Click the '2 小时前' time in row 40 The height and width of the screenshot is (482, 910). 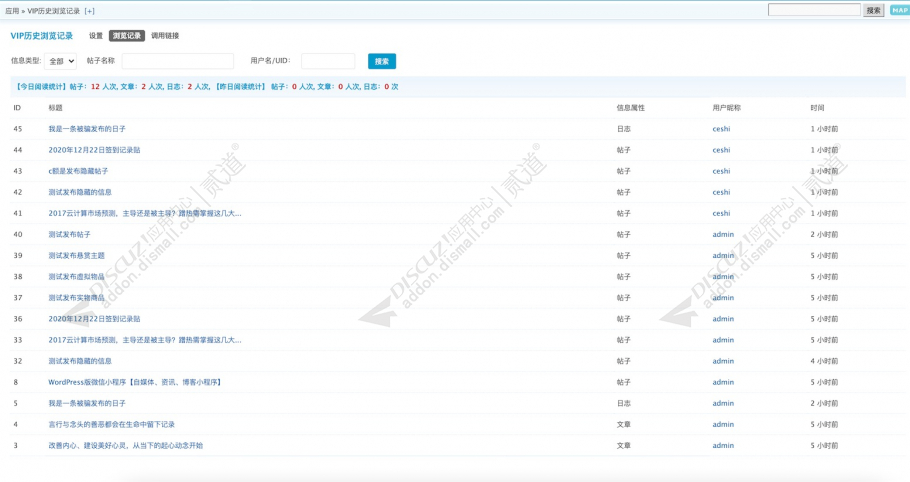(x=824, y=234)
